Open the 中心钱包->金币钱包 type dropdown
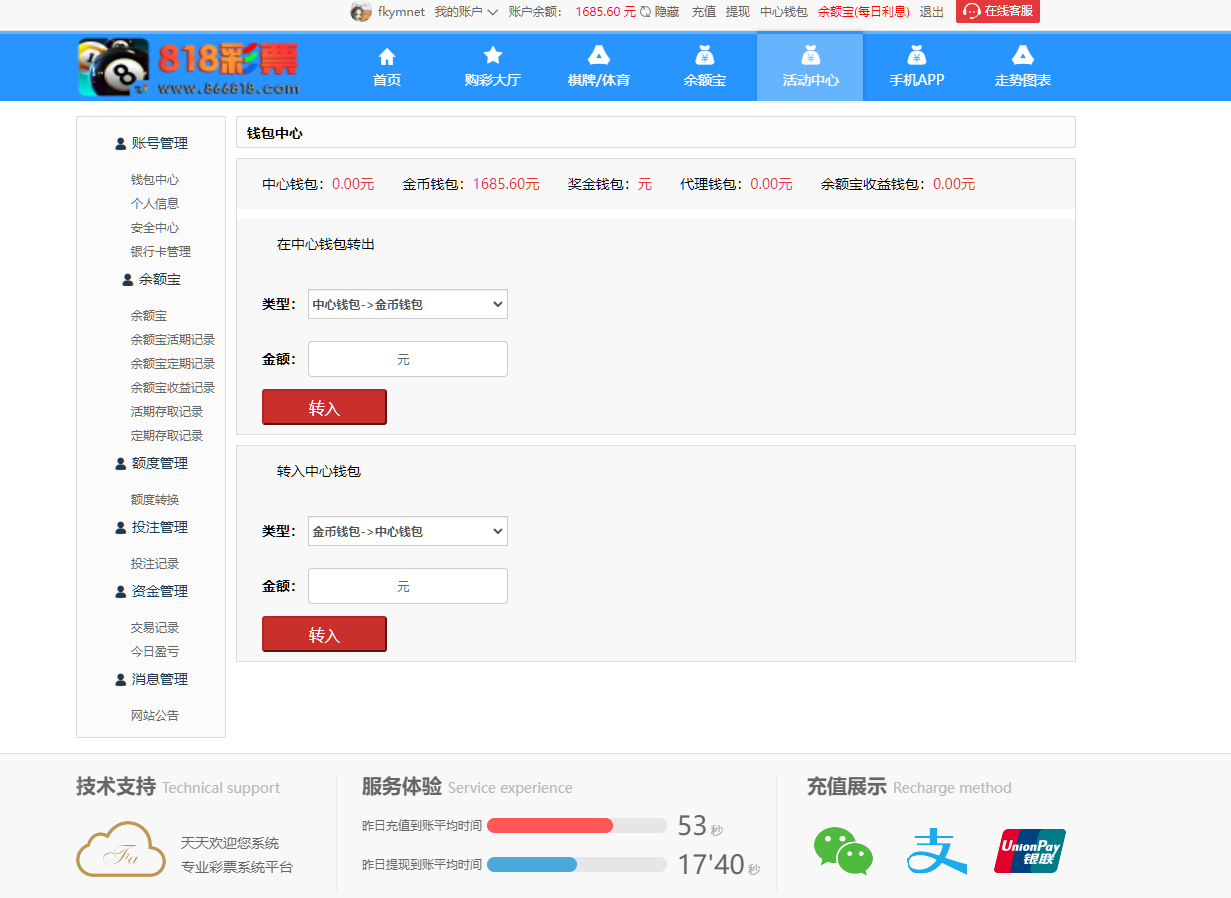Image resolution: width=1231 pixels, height=898 pixels. [x=407, y=304]
